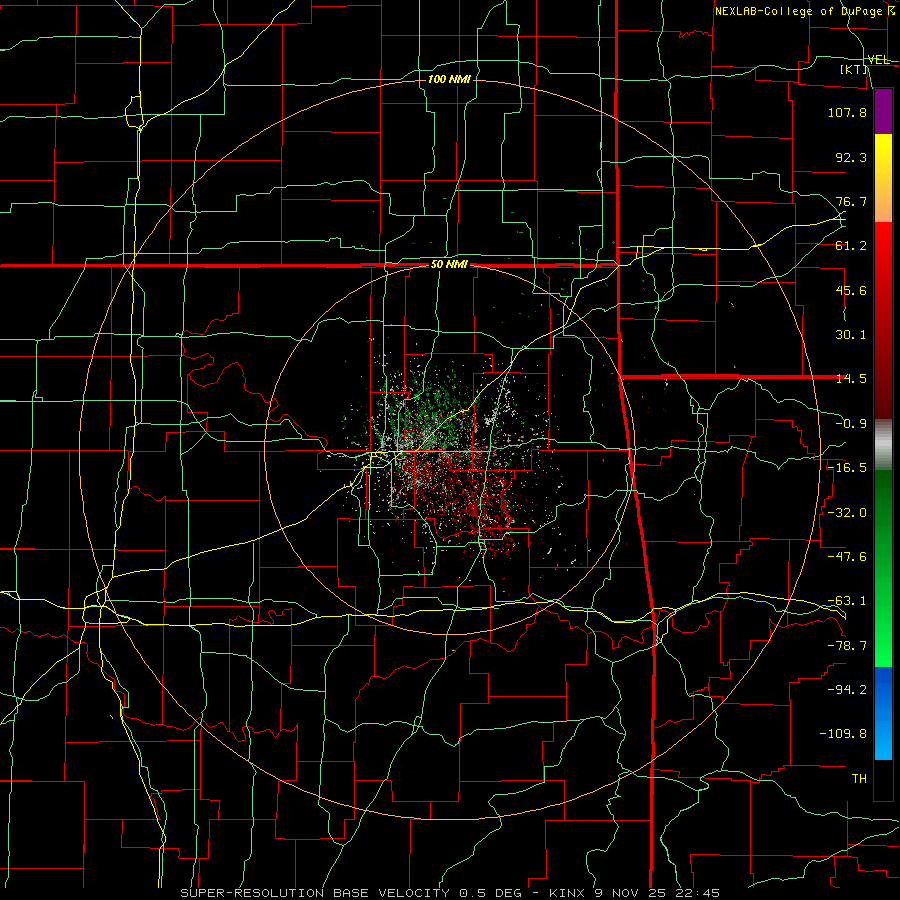Click the -16.5 velocity scale value

click(847, 468)
